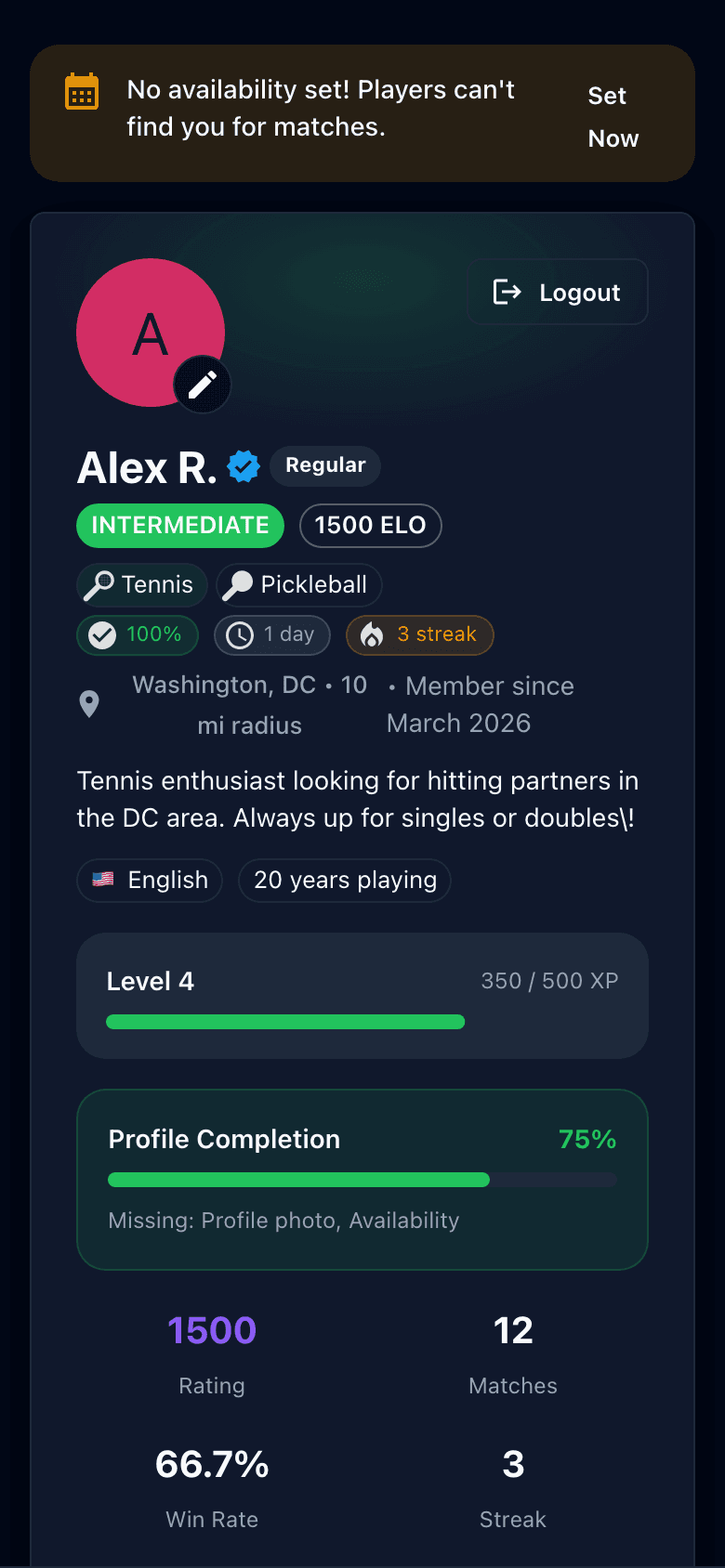725x1568 pixels.
Task: Open the avatar edit pencil icon
Action: point(202,384)
